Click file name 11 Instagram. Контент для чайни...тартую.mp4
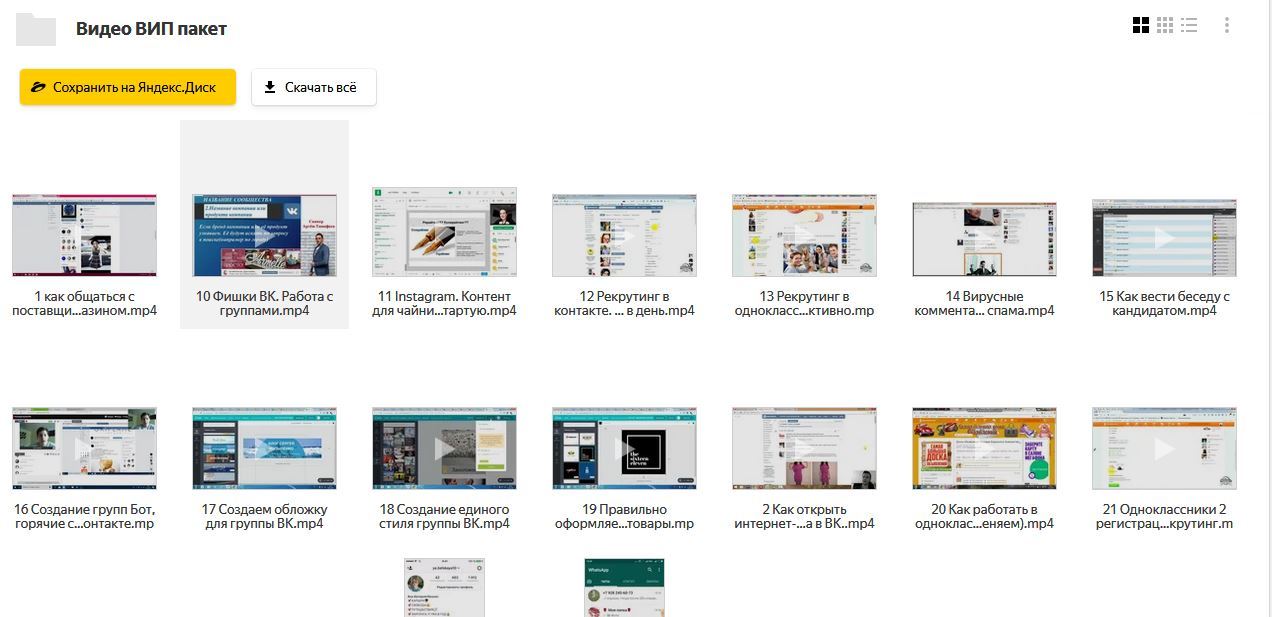The image size is (1272, 617). point(444,303)
